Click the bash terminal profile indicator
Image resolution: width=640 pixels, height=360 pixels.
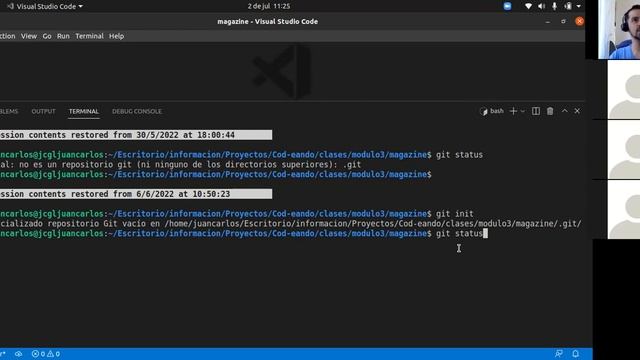[x=492, y=111]
